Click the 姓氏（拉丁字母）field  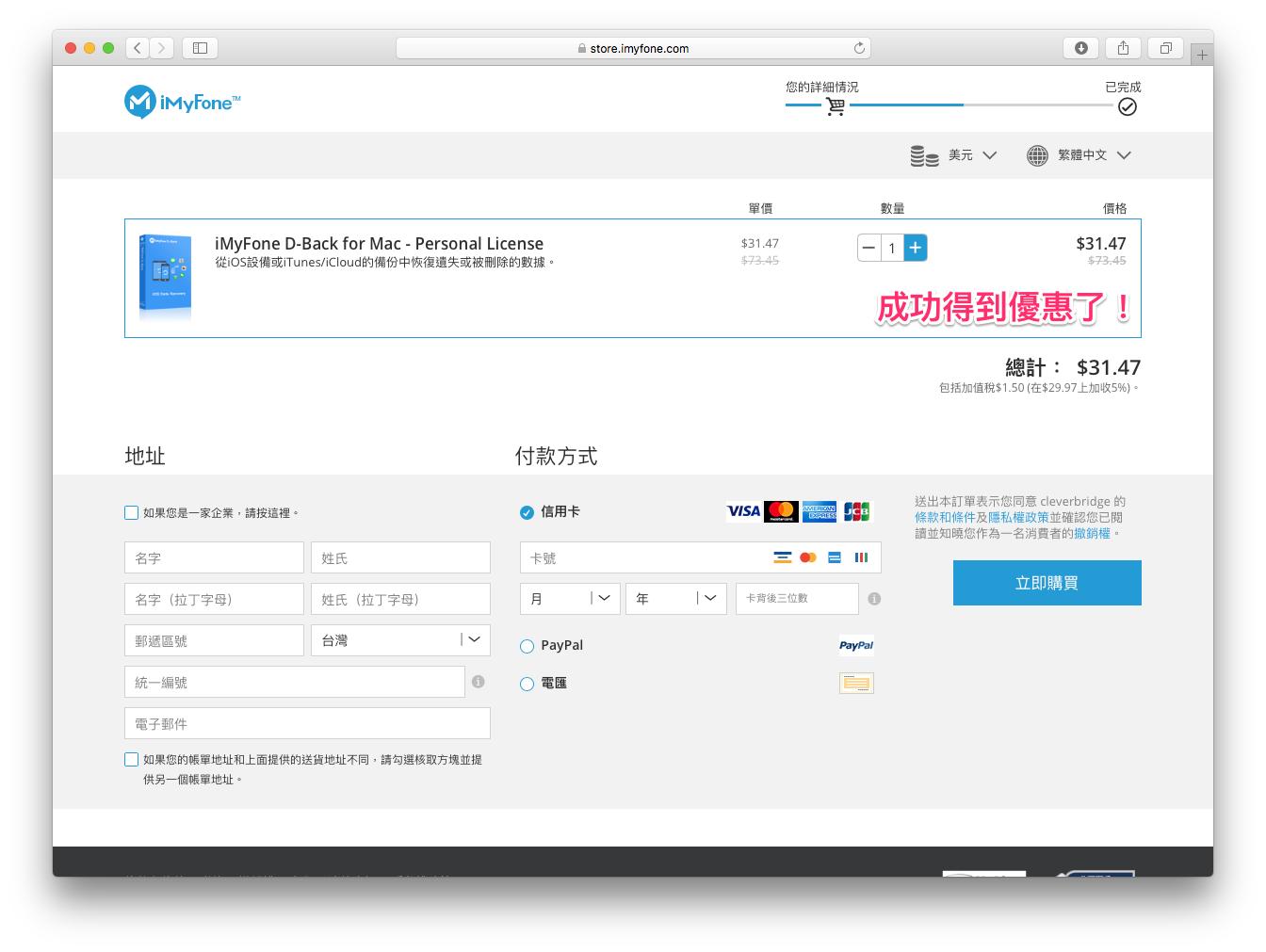pos(400,599)
